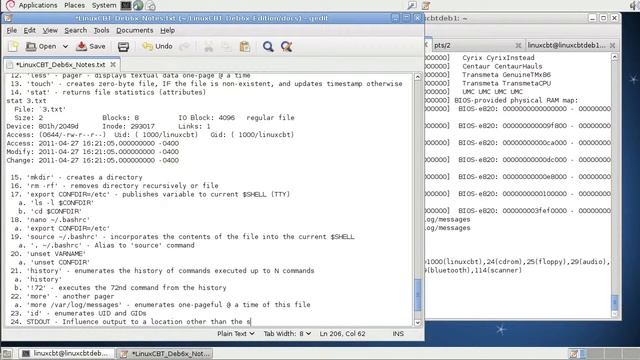This screenshot has width=640, height=360.
Task: Open the Plain Text language dropdown
Action: pos(236,333)
